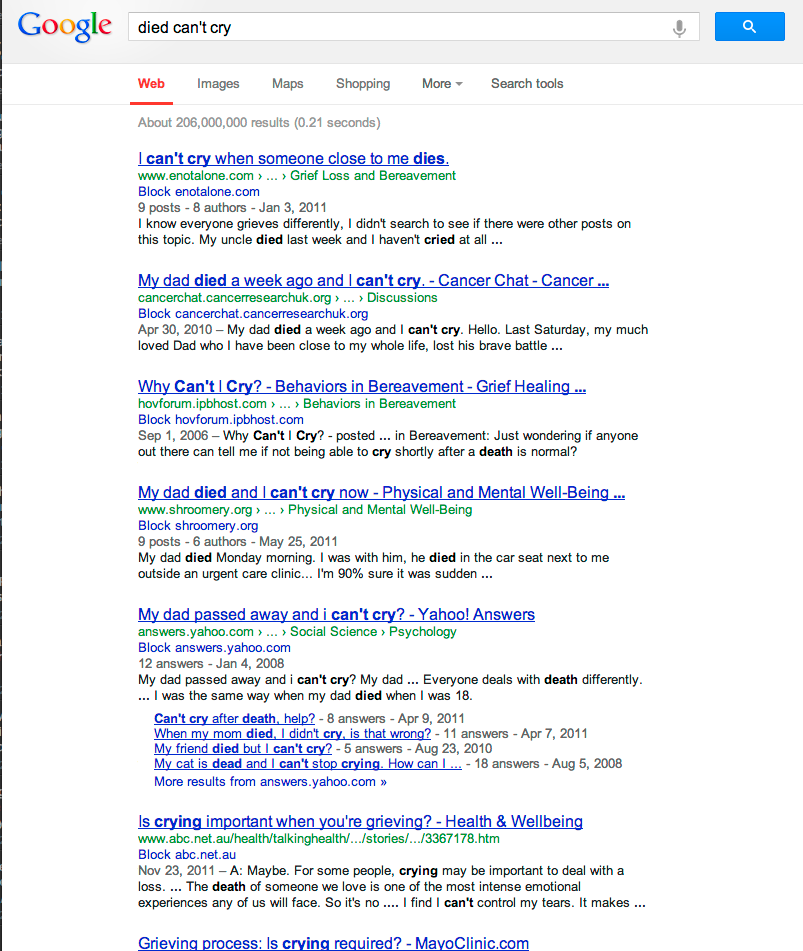Open the Yahoo Answers "My dad passed away" result

pos(336,614)
